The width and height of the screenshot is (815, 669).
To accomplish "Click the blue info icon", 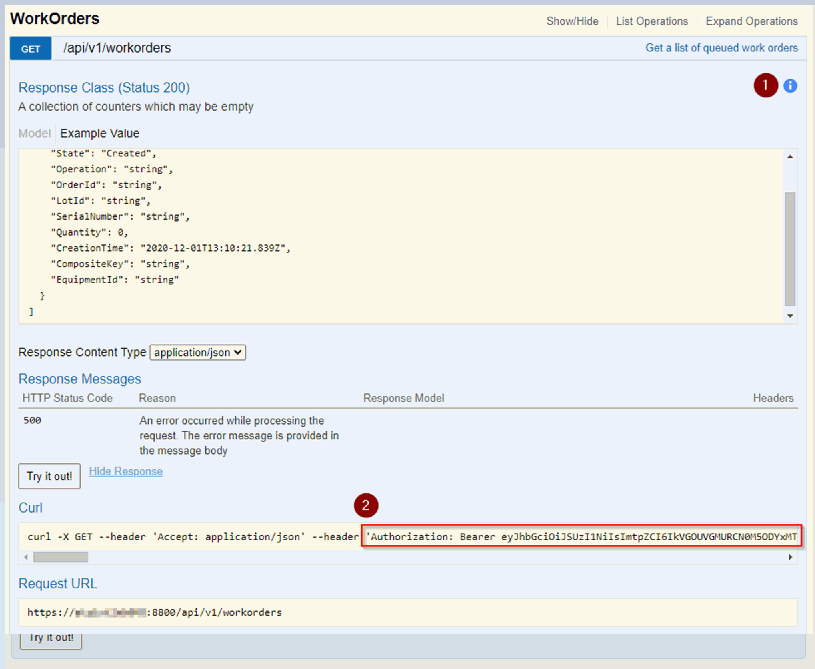I will click(790, 86).
